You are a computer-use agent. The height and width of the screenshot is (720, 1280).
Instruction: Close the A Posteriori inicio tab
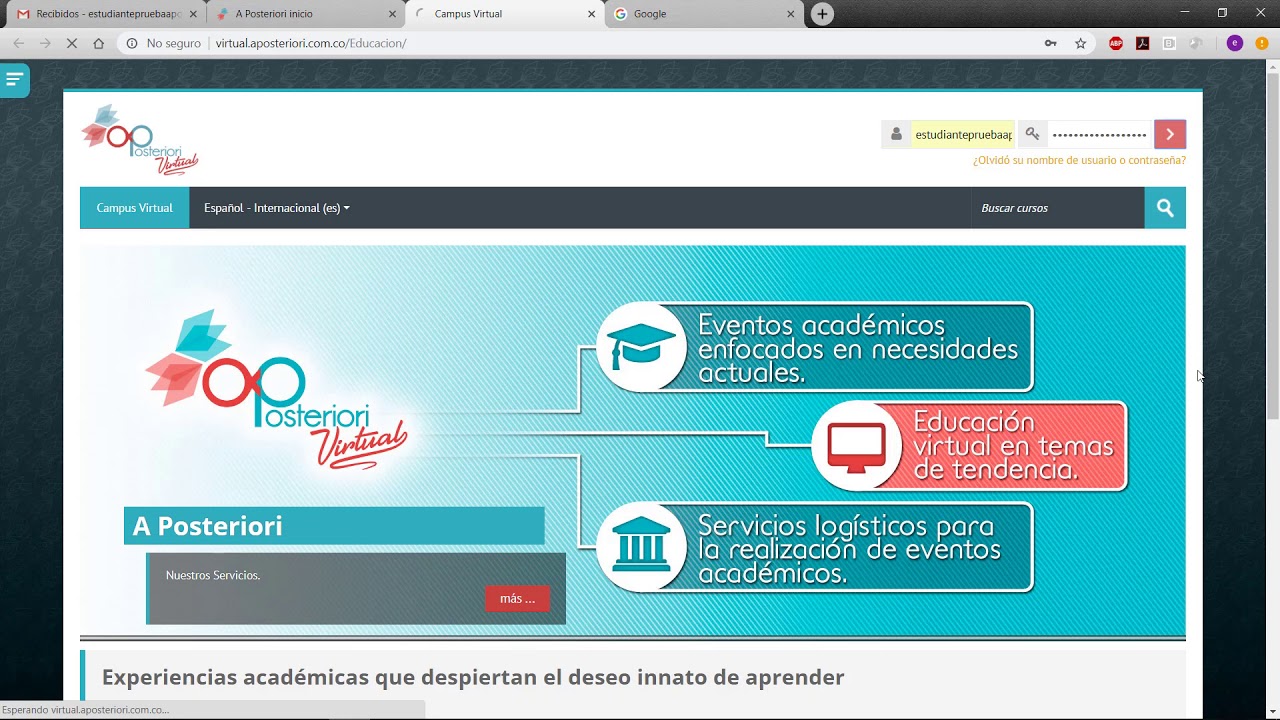click(x=392, y=14)
